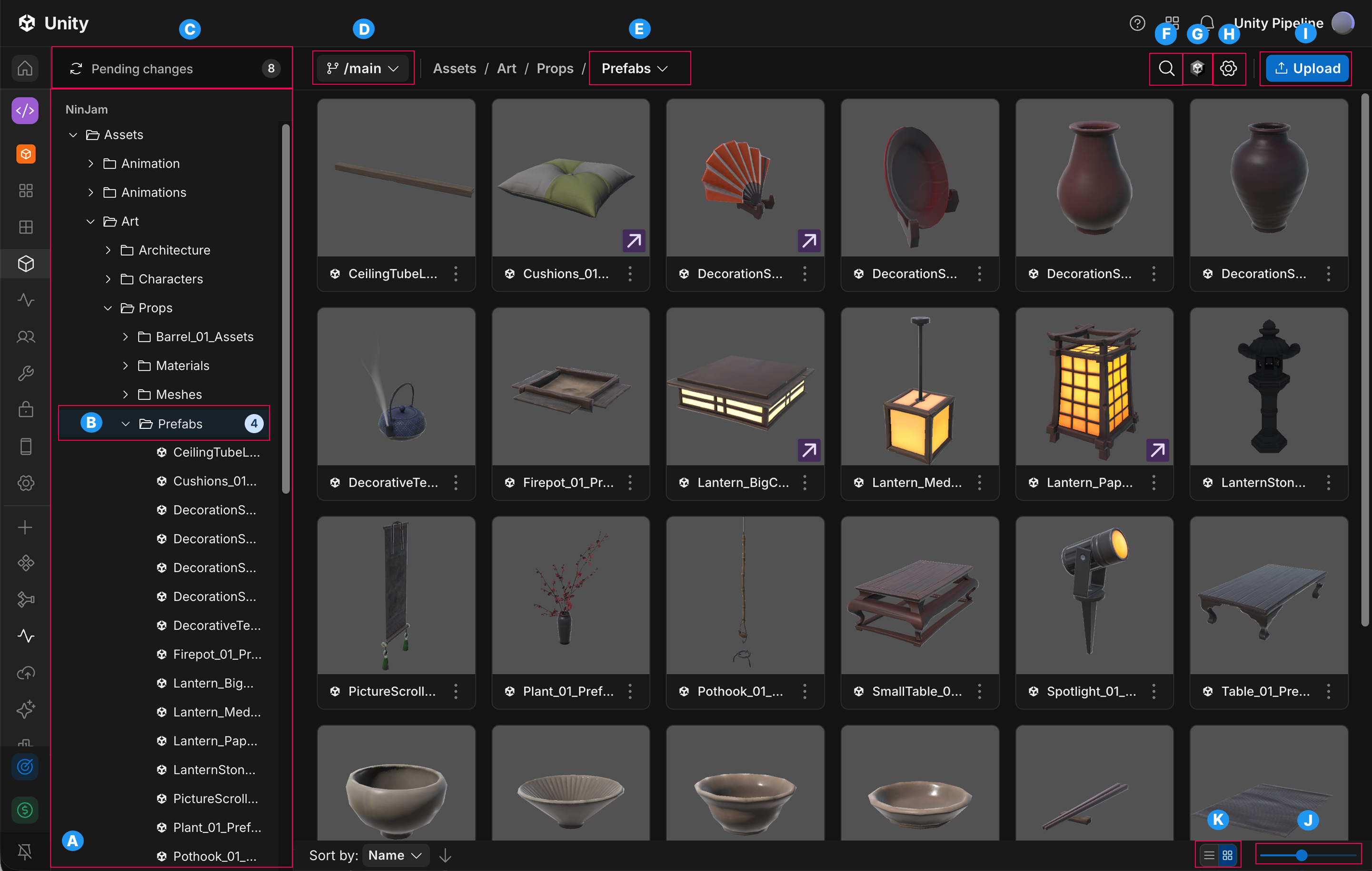Click the purple code icon in sidebar

(25, 110)
